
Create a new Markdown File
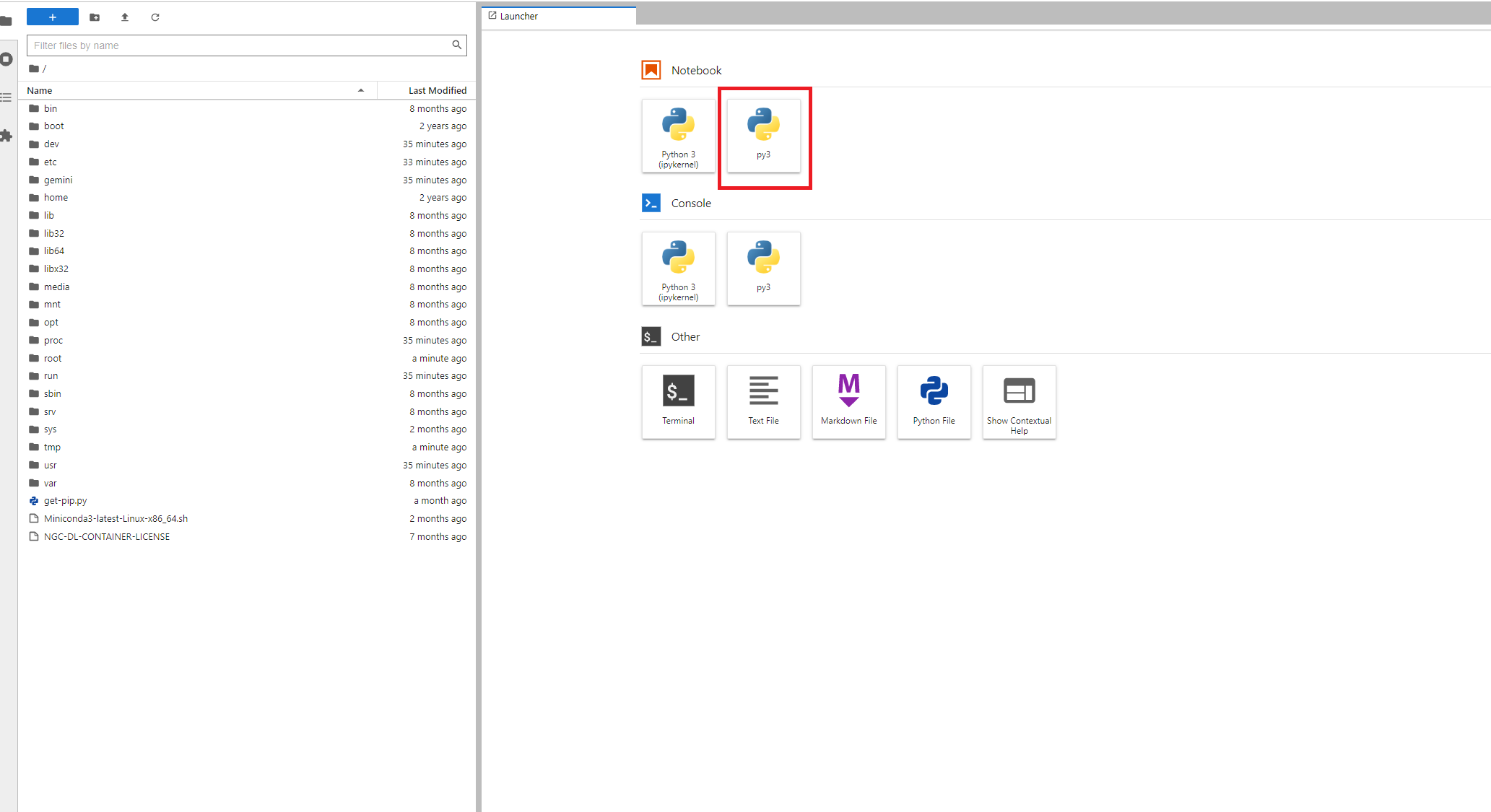click(848, 402)
